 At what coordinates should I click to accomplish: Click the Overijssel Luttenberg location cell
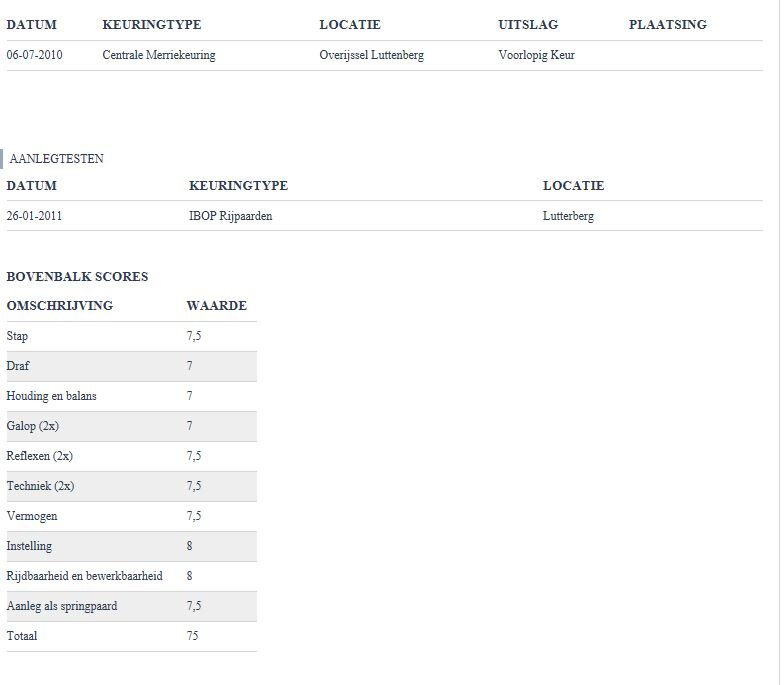point(371,55)
